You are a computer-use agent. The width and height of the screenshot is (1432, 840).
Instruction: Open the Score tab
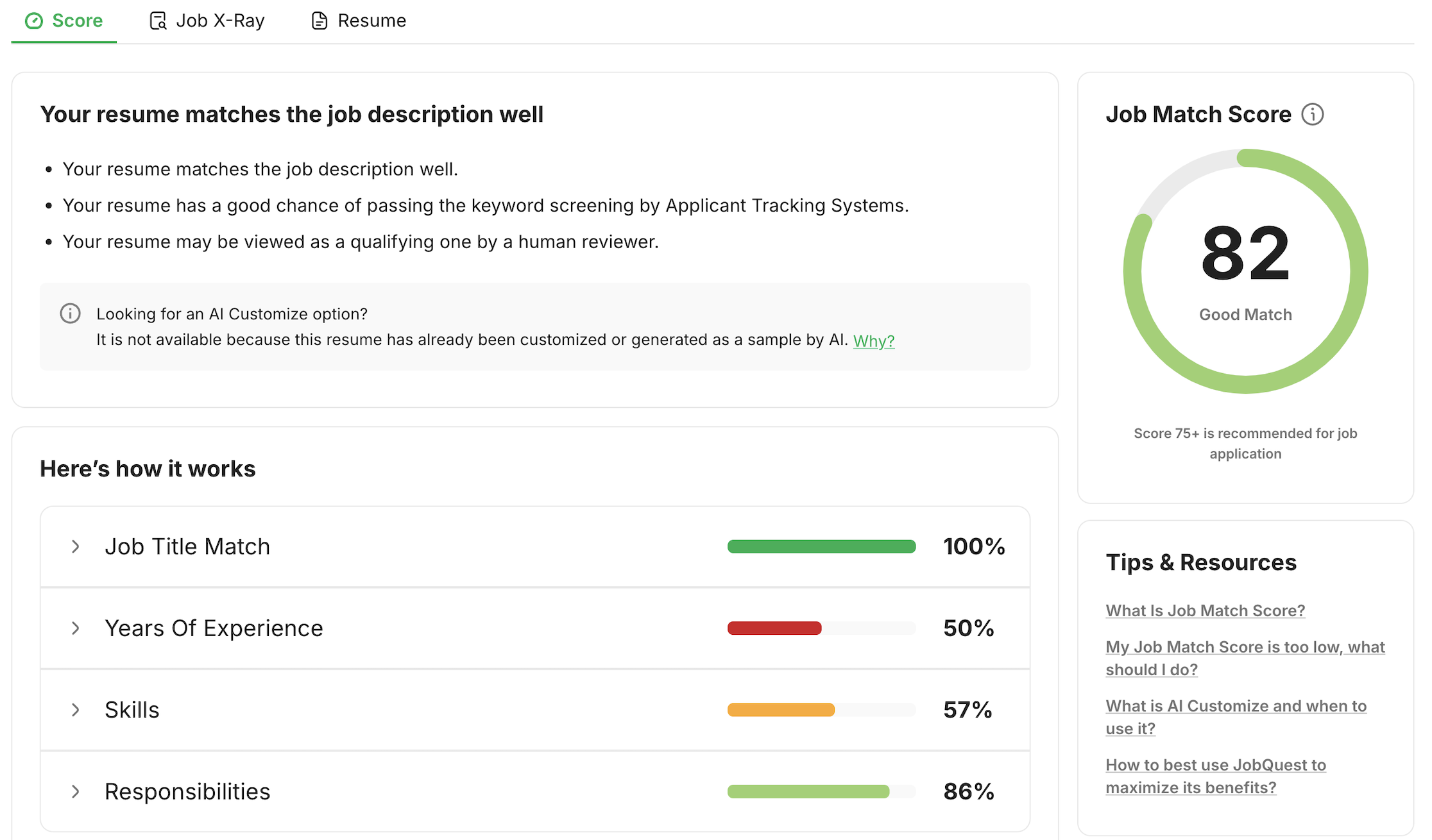tap(64, 21)
